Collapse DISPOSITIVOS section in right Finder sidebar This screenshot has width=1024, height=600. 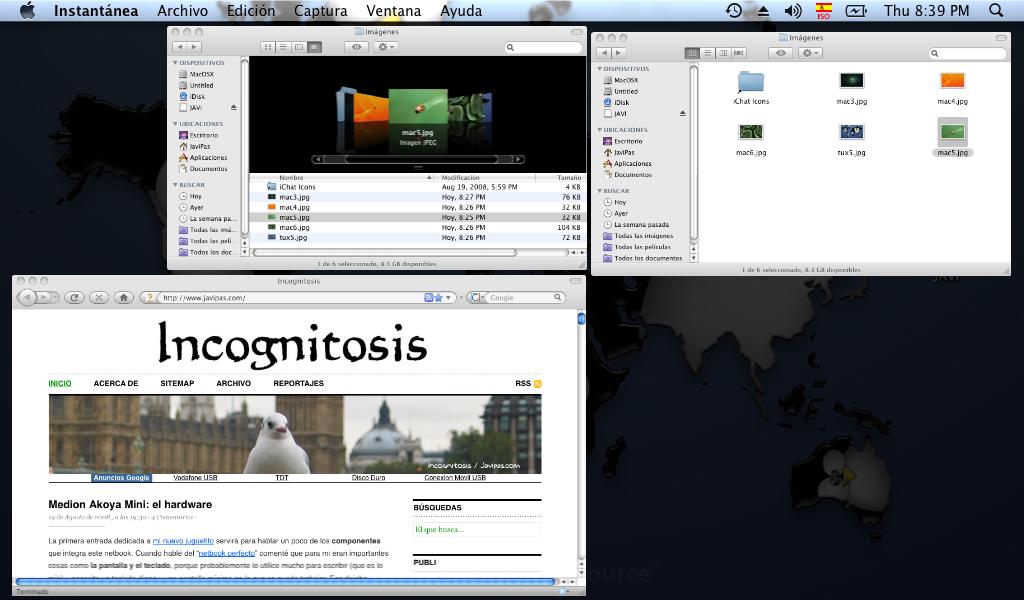point(600,69)
